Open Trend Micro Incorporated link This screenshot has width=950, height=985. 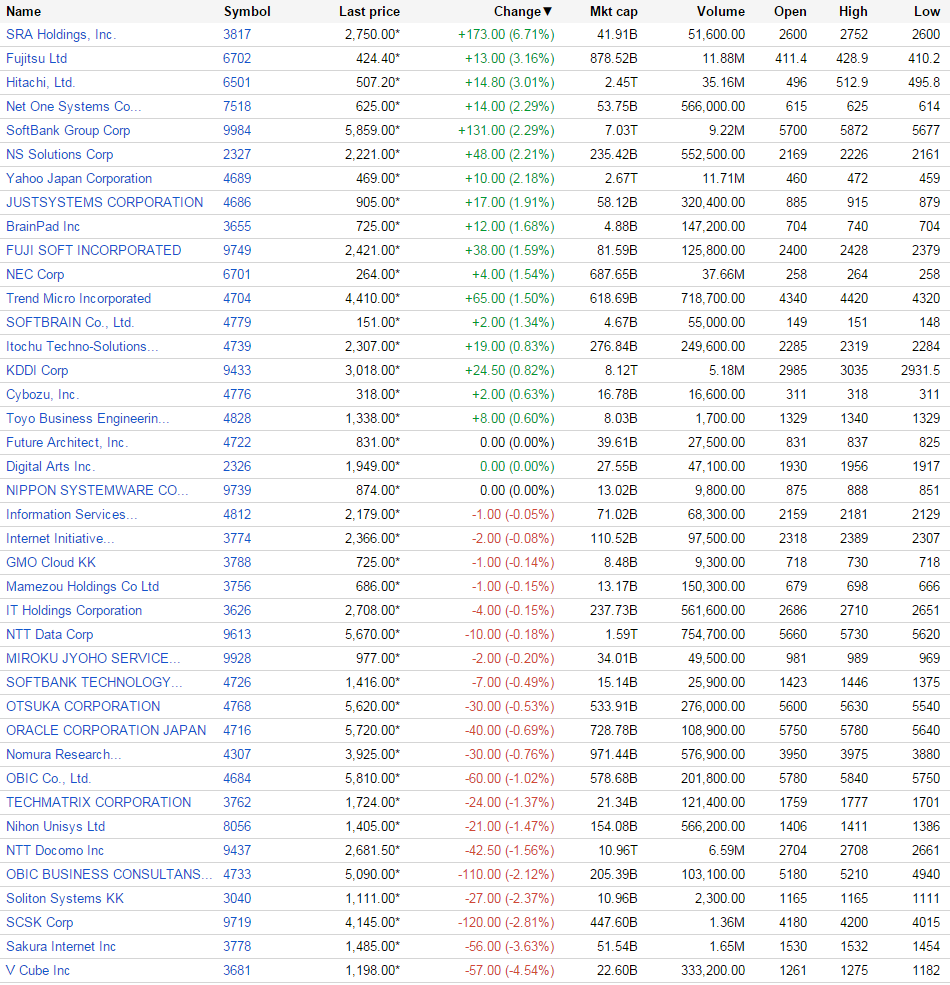[79, 298]
